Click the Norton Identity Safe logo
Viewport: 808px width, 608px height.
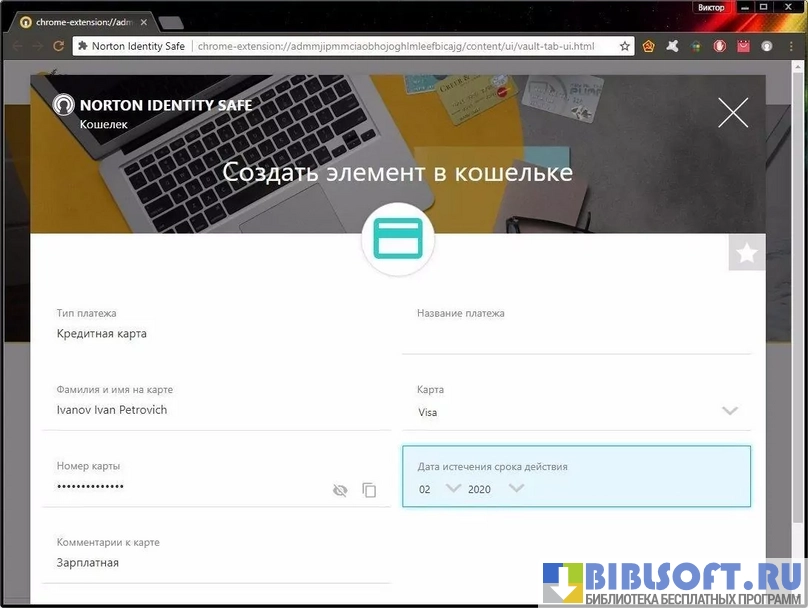[x=64, y=105]
